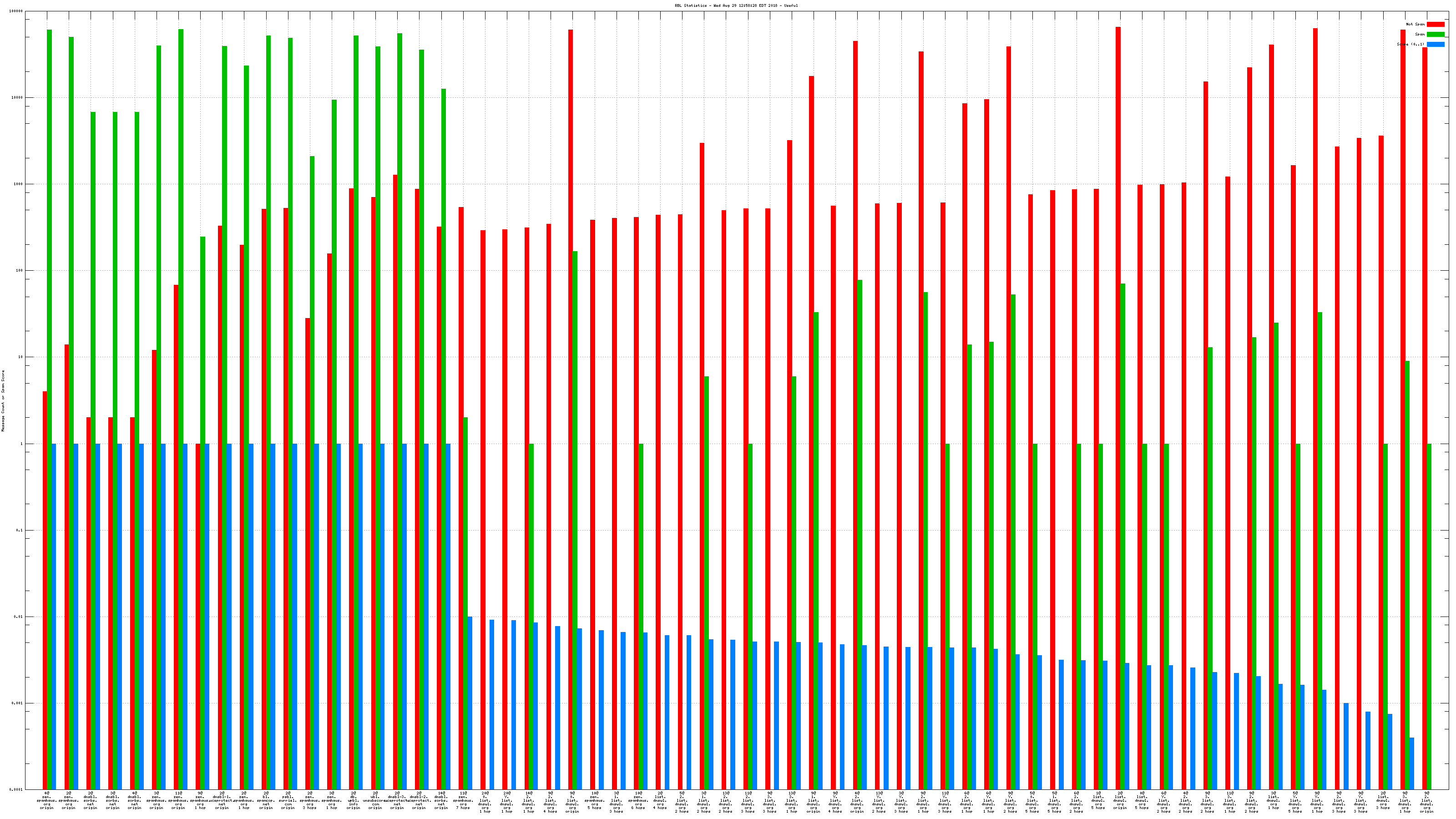Click the dnsbl-3.uceprotect.net origin x-axis label

pyautogui.click(x=397, y=800)
